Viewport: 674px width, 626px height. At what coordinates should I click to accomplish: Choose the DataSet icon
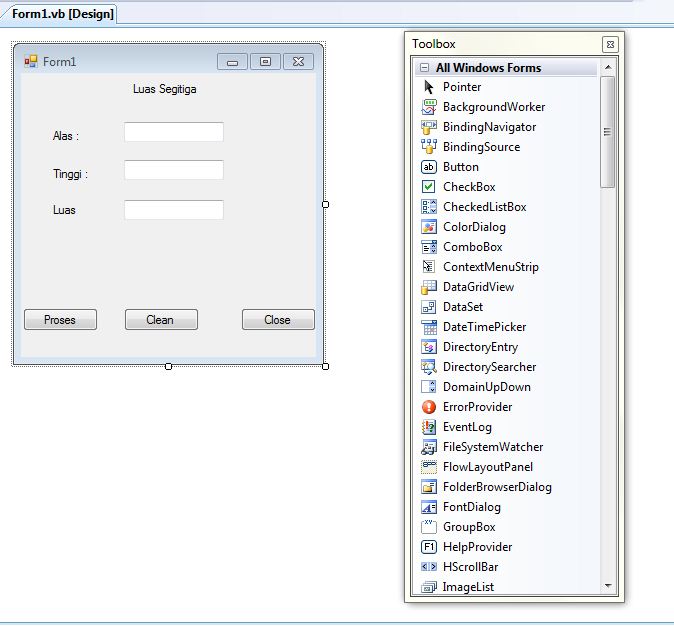click(429, 307)
